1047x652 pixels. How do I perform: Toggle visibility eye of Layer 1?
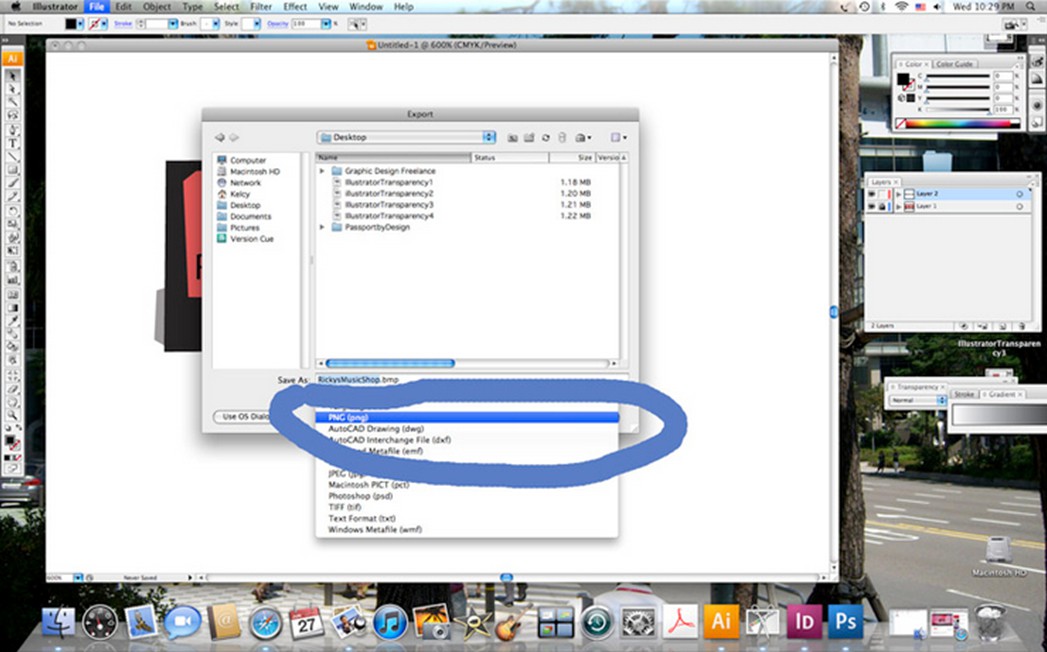871,206
